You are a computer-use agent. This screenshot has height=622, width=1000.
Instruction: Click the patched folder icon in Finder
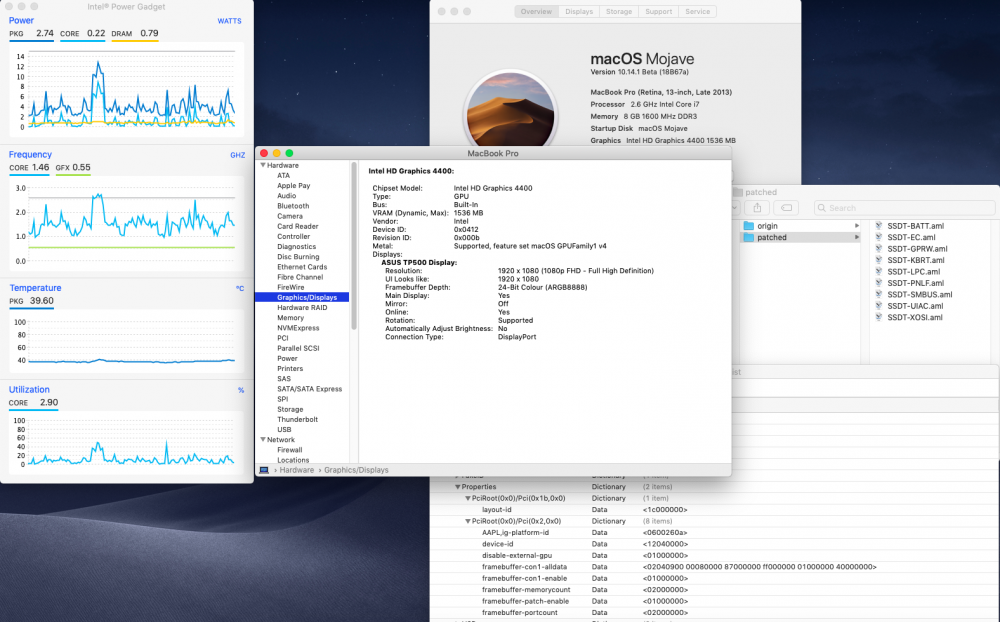(749, 237)
